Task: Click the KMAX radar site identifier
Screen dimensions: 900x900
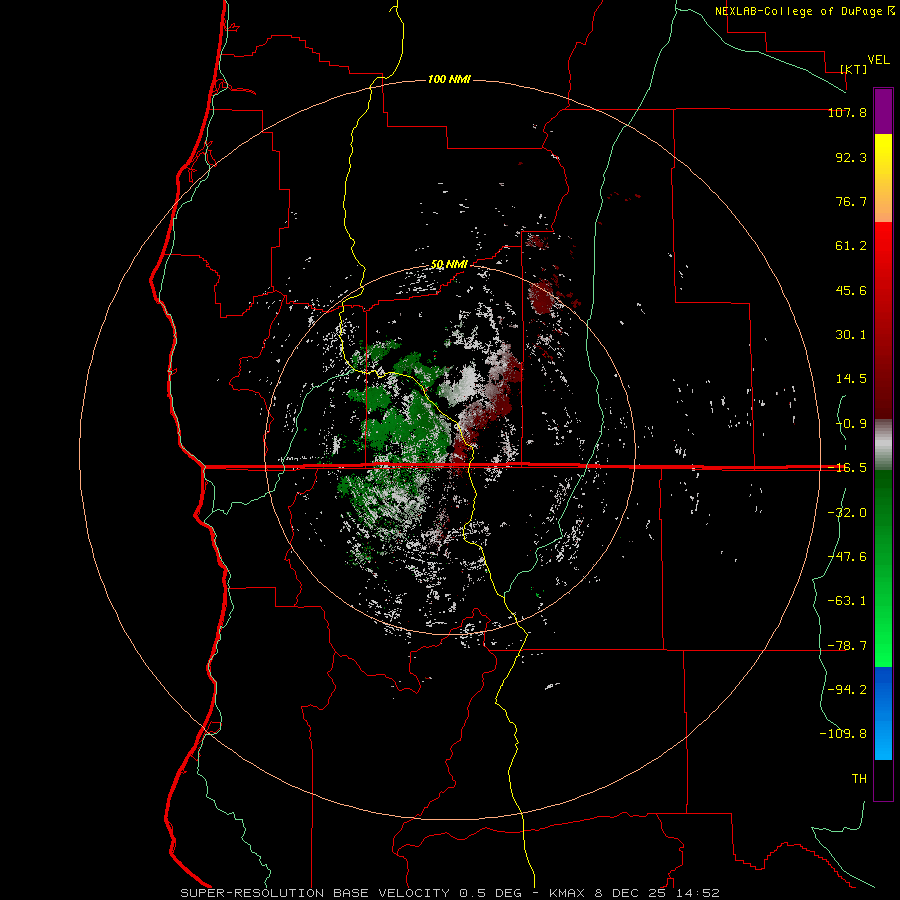Action: (x=568, y=893)
